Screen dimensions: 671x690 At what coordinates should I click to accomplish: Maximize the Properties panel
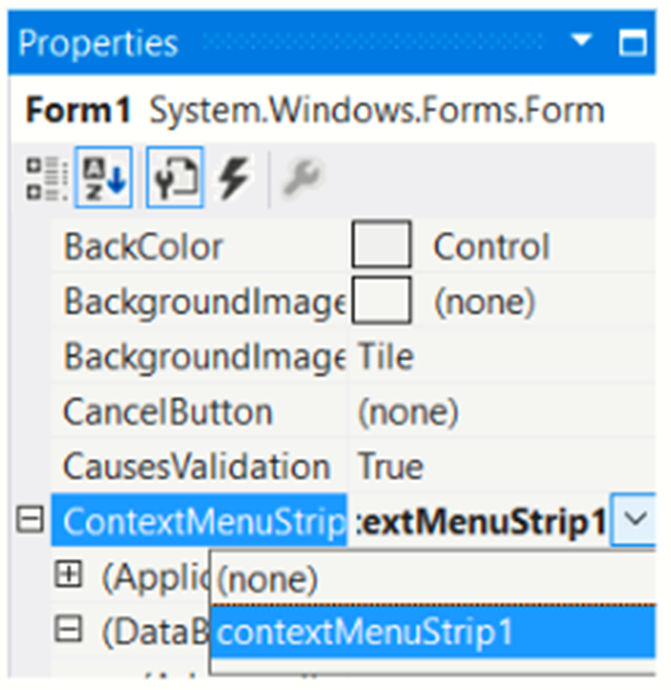coord(632,42)
